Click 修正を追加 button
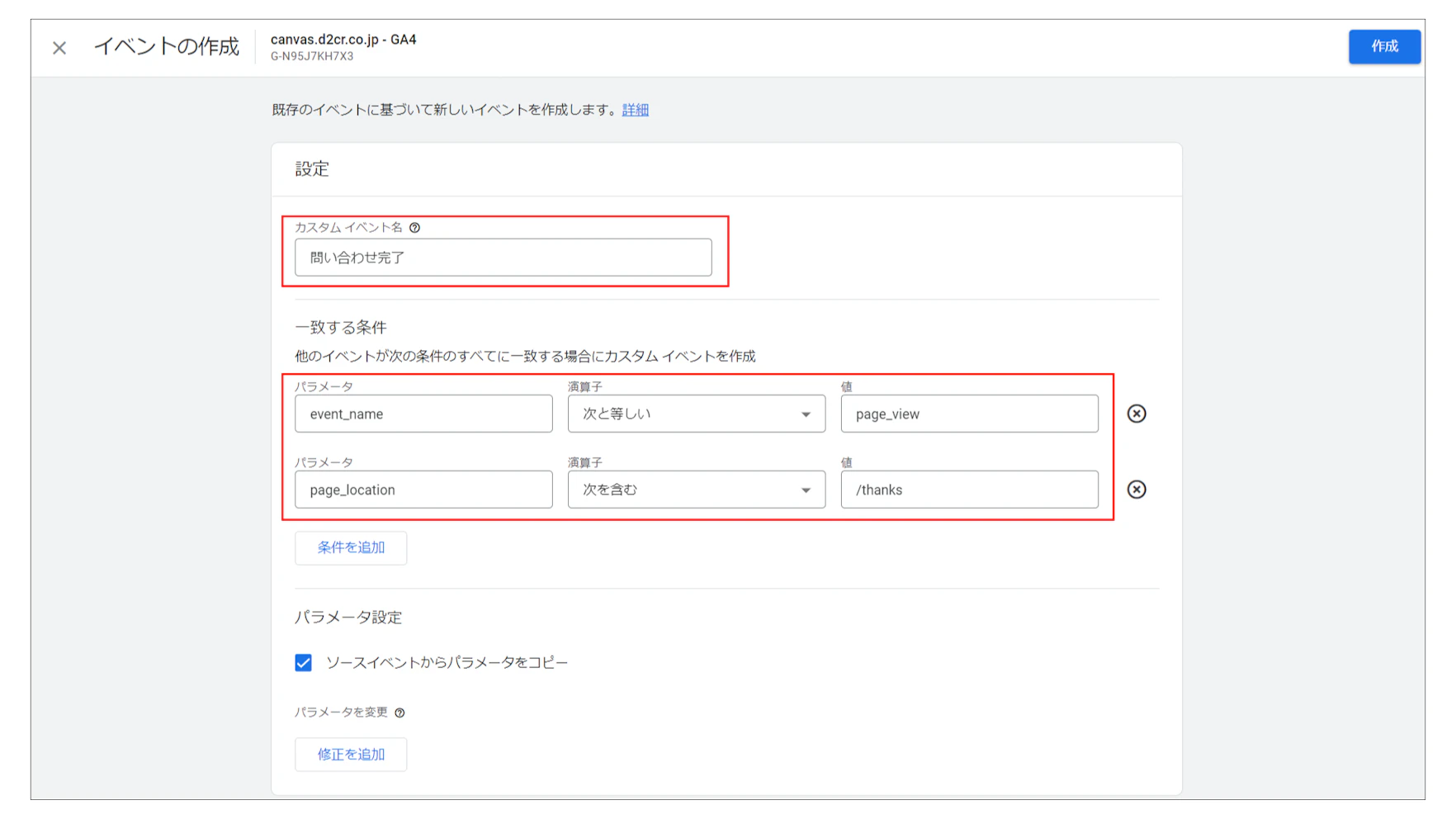Image resolution: width=1456 pixels, height=819 pixels. (x=351, y=755)
